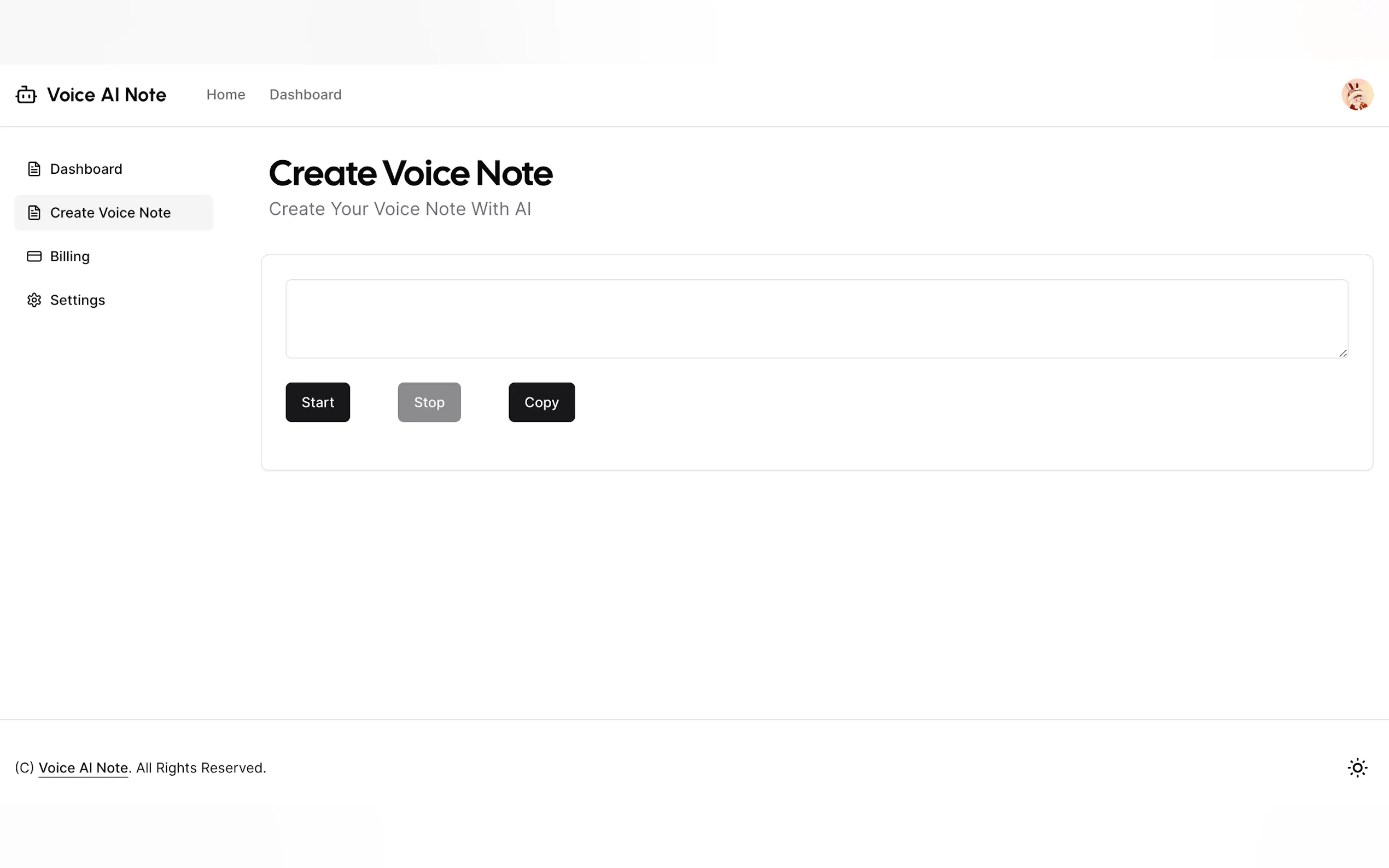Open Dashboard in top navigation bar
The image size is (1389, 868).
[306, 95]
